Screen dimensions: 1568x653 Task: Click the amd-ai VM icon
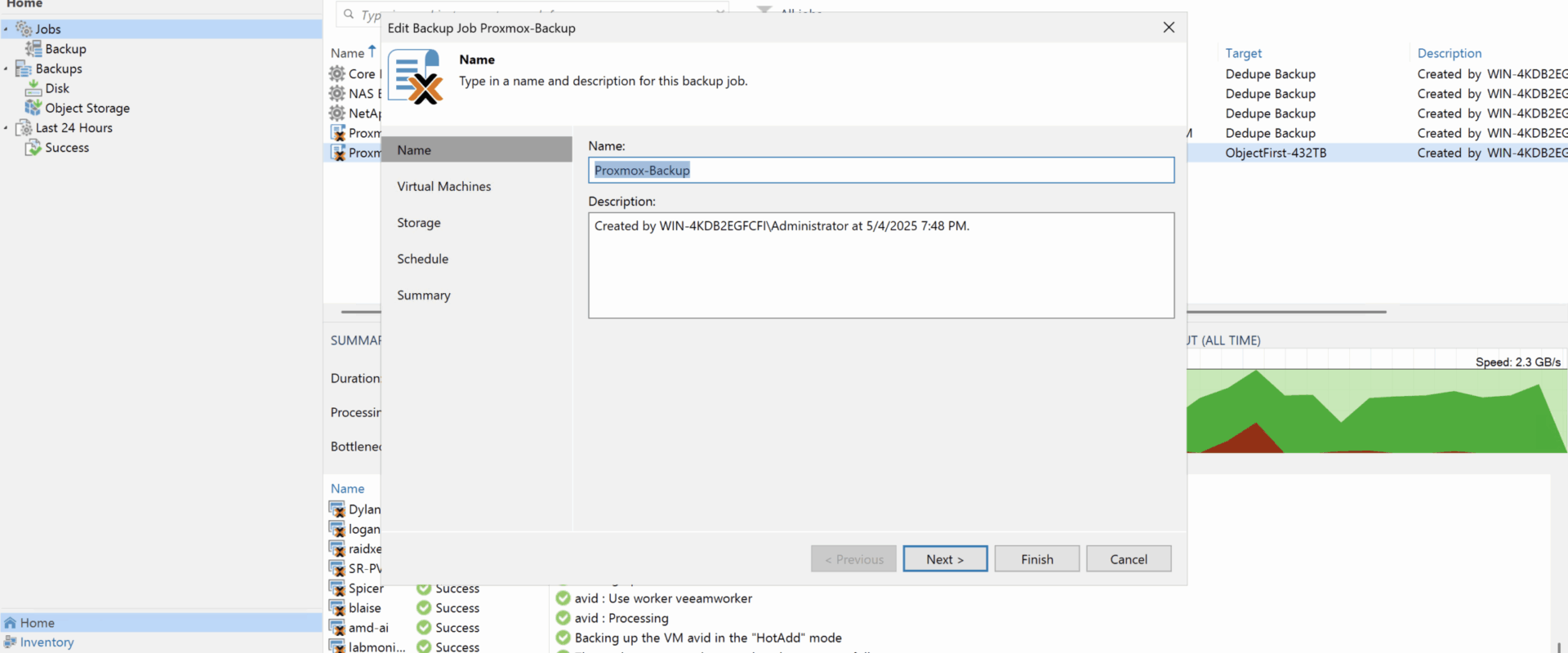click(337, 627)
